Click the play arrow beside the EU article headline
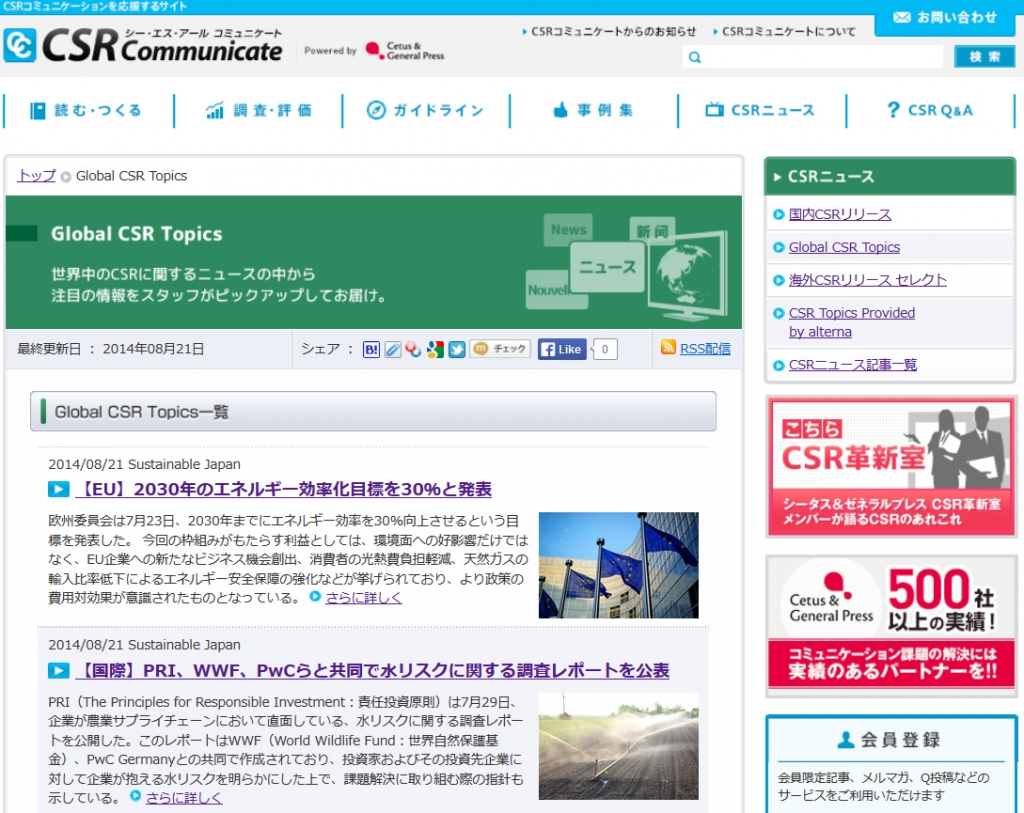 click(x=57, y=489)
